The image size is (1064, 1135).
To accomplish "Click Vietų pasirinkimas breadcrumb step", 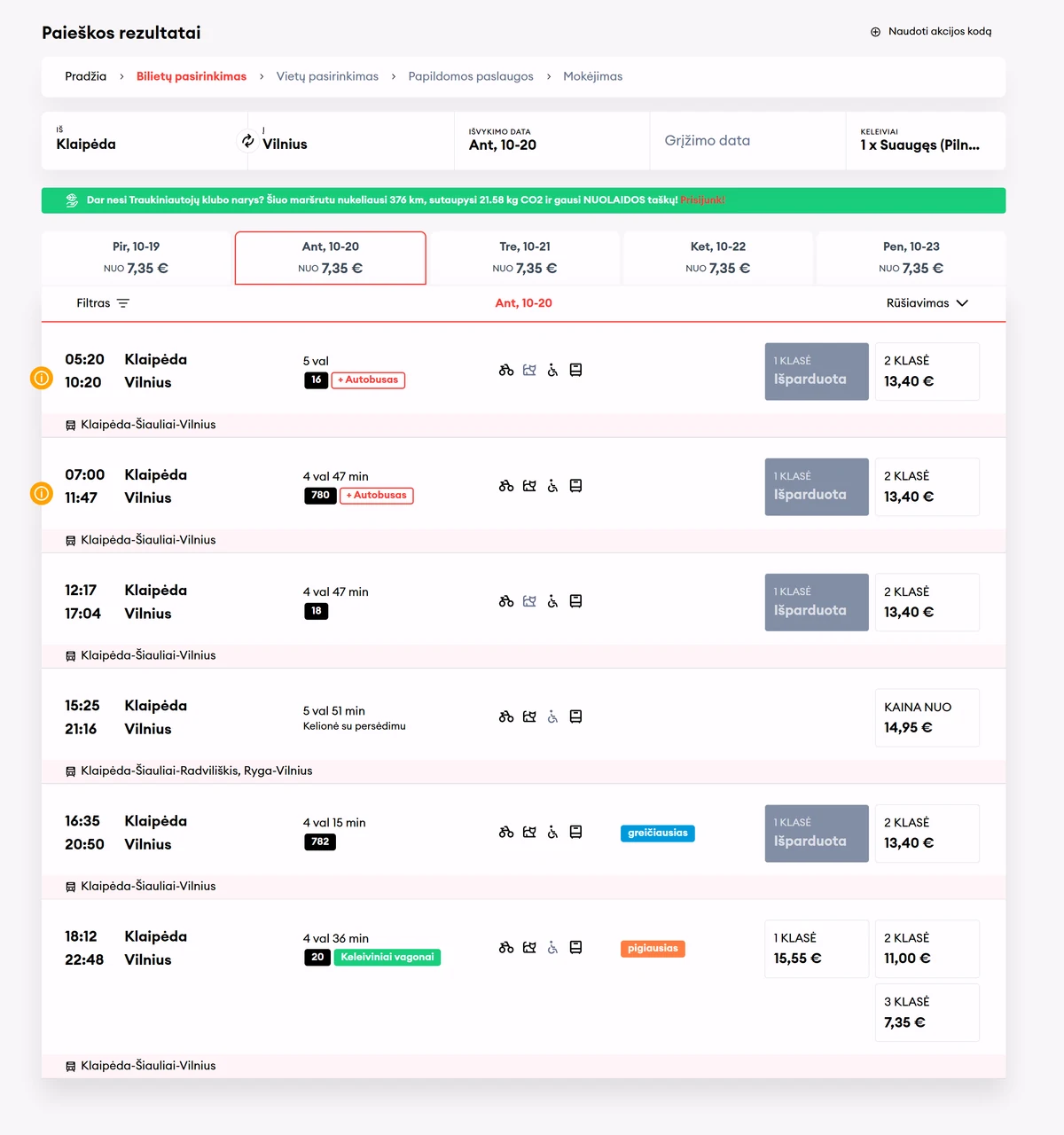I will (327, 76).
